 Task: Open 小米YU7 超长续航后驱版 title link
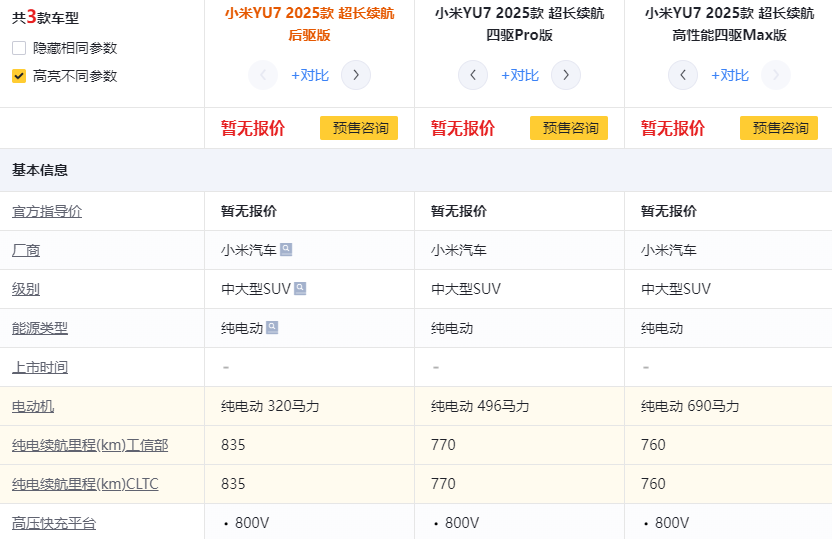(x=309, y=24)
